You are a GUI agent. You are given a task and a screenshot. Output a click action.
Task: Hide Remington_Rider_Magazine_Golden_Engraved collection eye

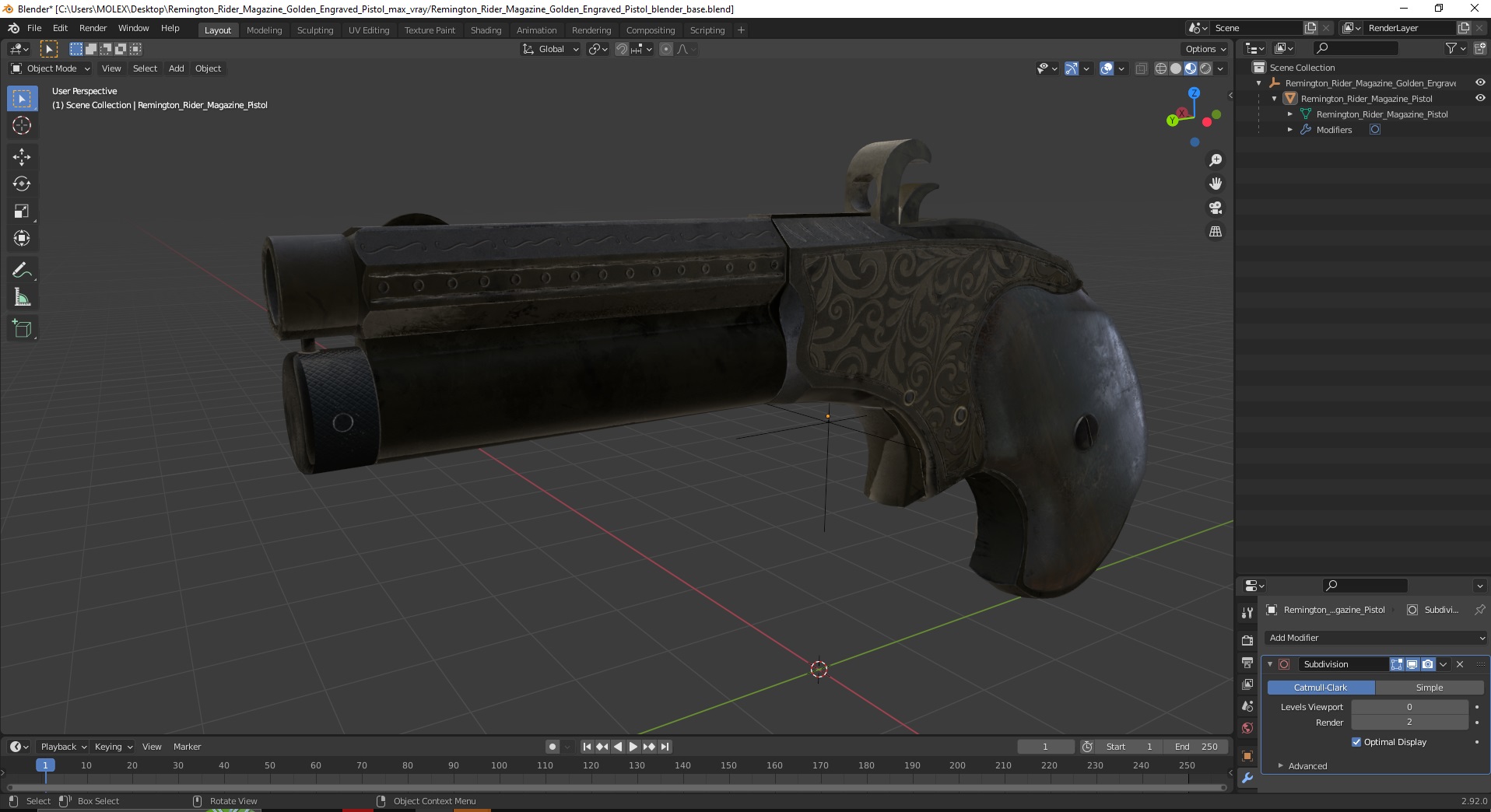coord(1480,82)
